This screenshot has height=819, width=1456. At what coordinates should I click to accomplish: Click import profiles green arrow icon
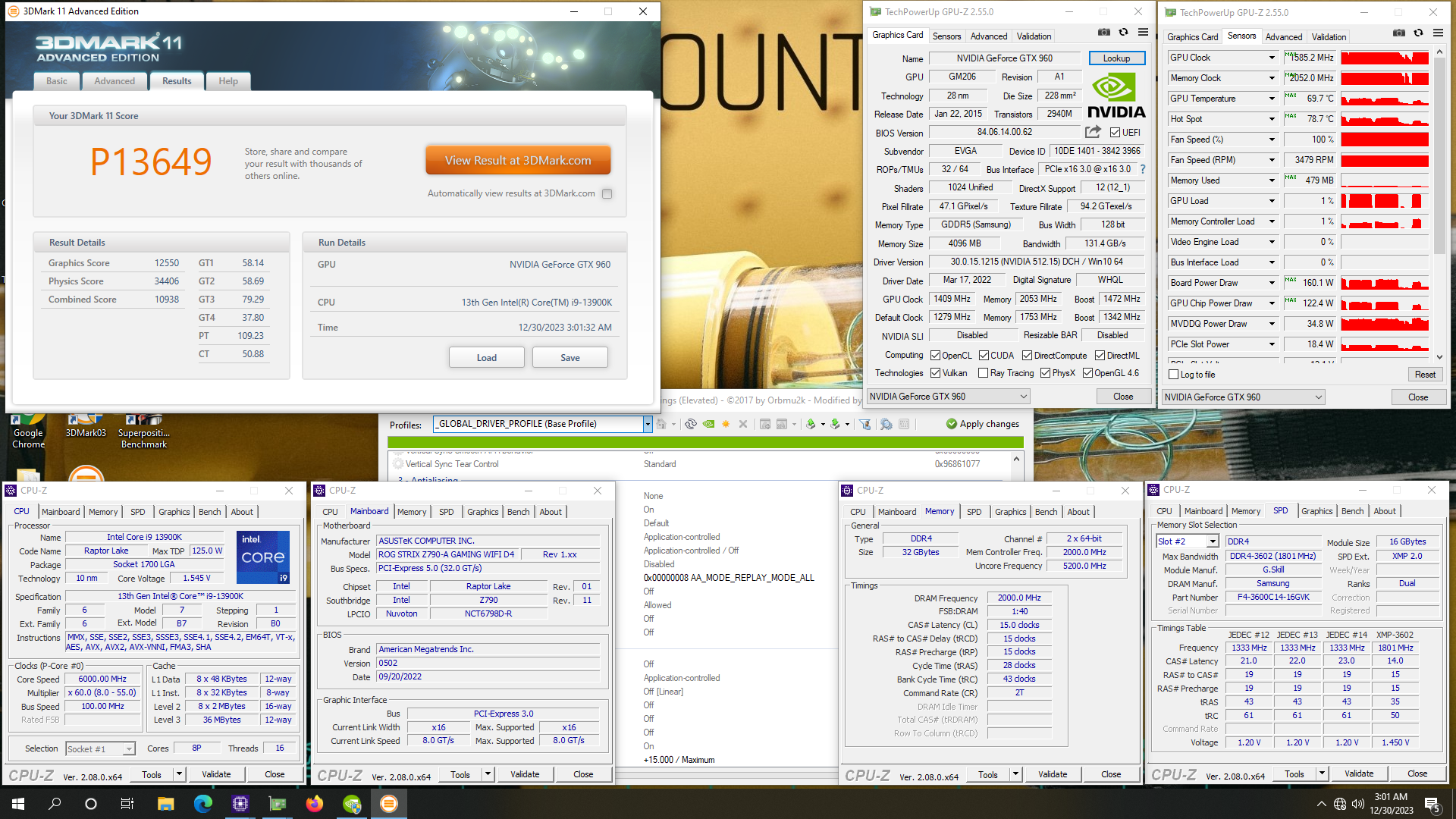835,424
